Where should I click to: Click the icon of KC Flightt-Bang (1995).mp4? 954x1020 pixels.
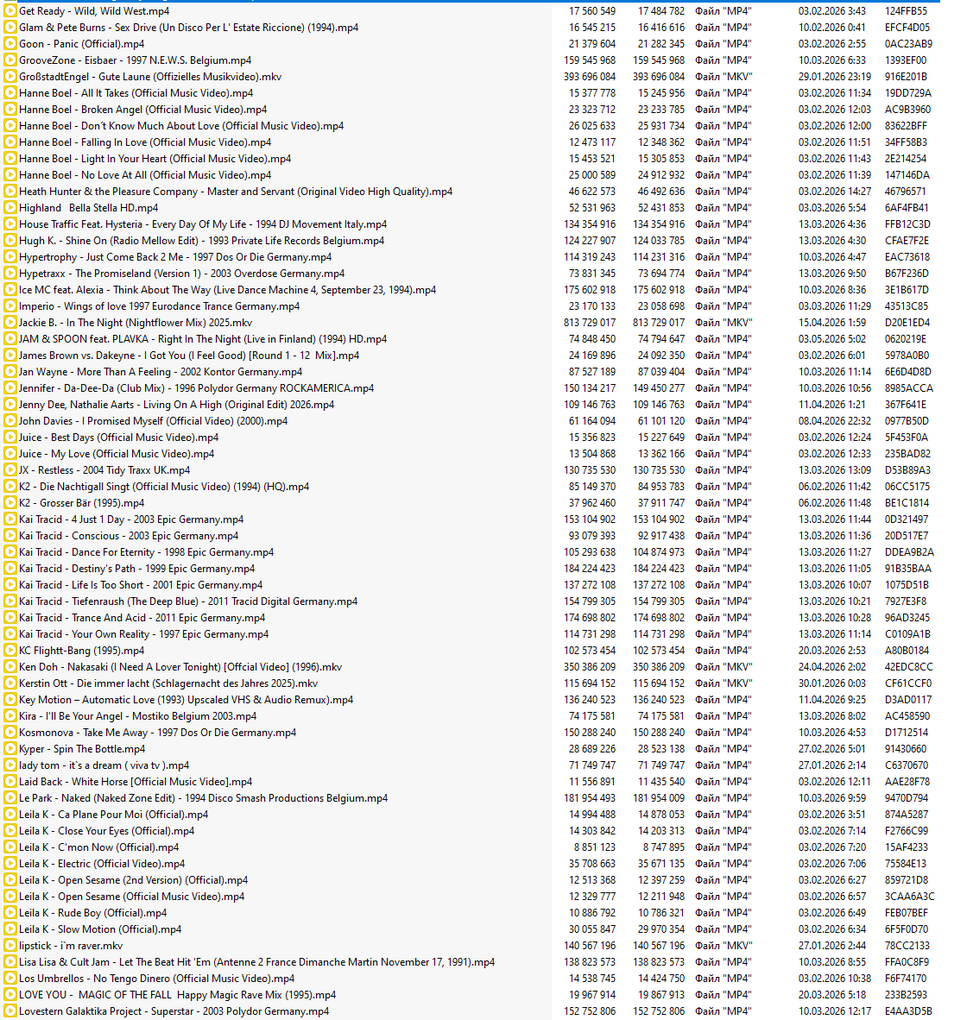tap(10, 651)
